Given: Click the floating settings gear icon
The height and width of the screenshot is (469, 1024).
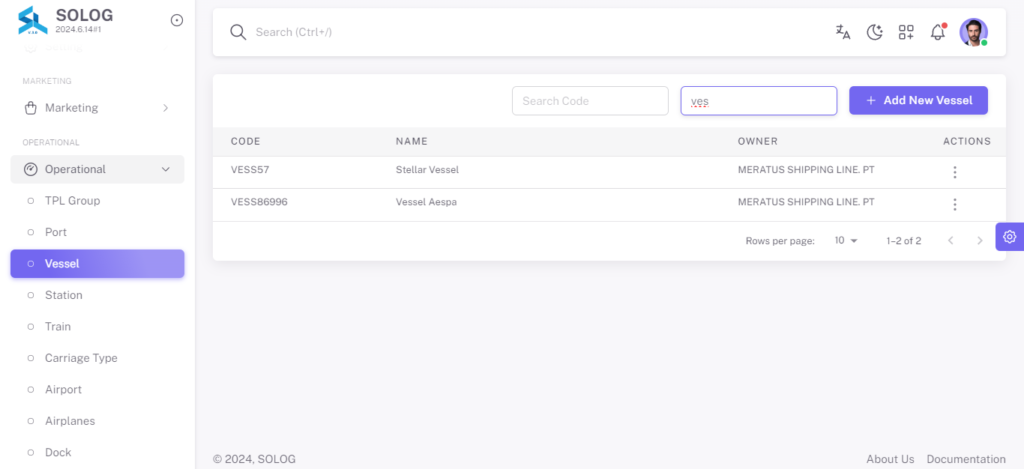Looking at the screenshot, I should pyautogui.click(x=1010, y=236).
